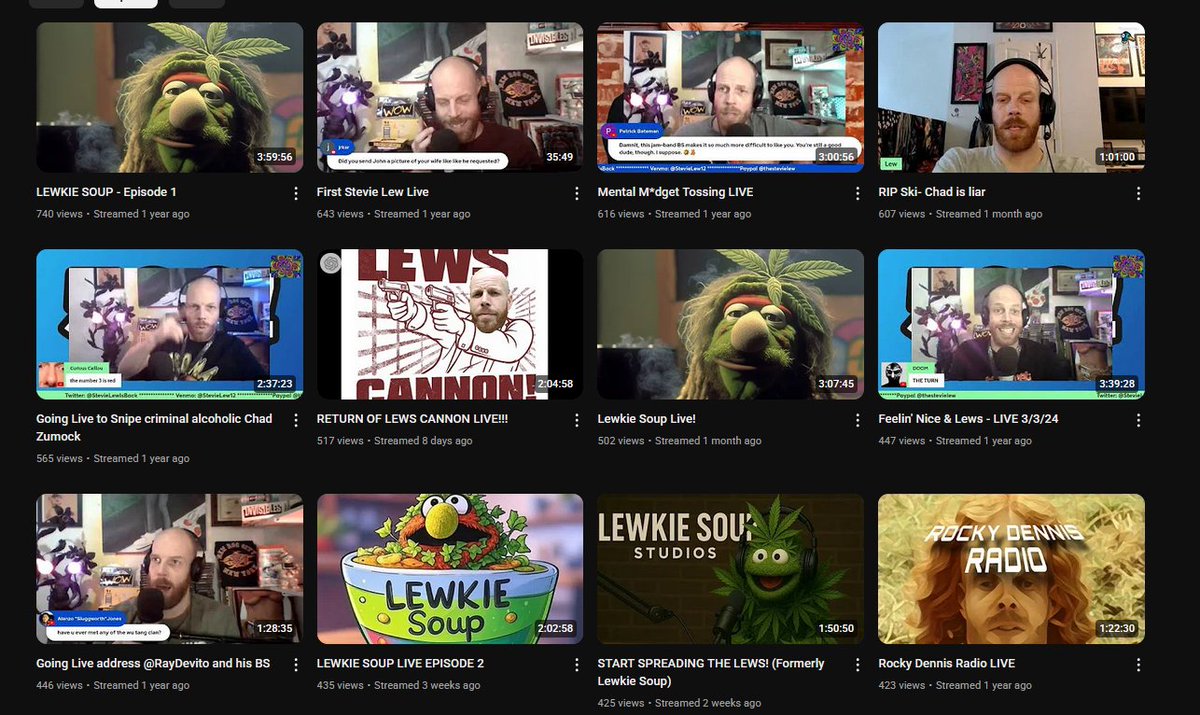Click title 'LEWKIE SOUP LIVE EPISODE 2'

(400, 664)
